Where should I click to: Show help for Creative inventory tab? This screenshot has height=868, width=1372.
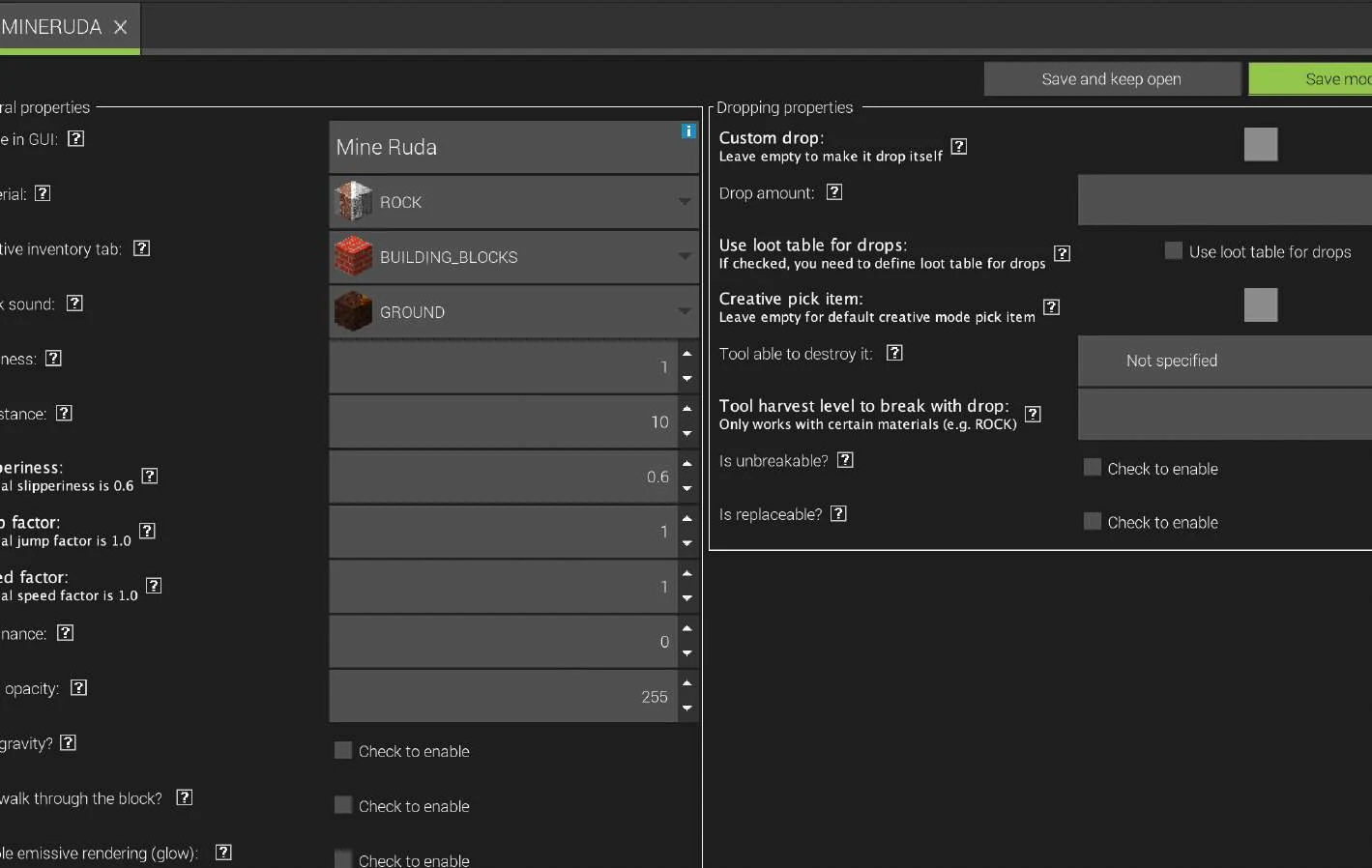pos(141,248)
